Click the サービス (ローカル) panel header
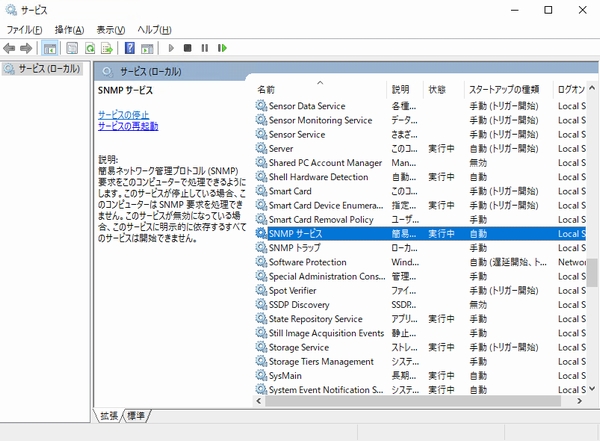 (150, 72)
